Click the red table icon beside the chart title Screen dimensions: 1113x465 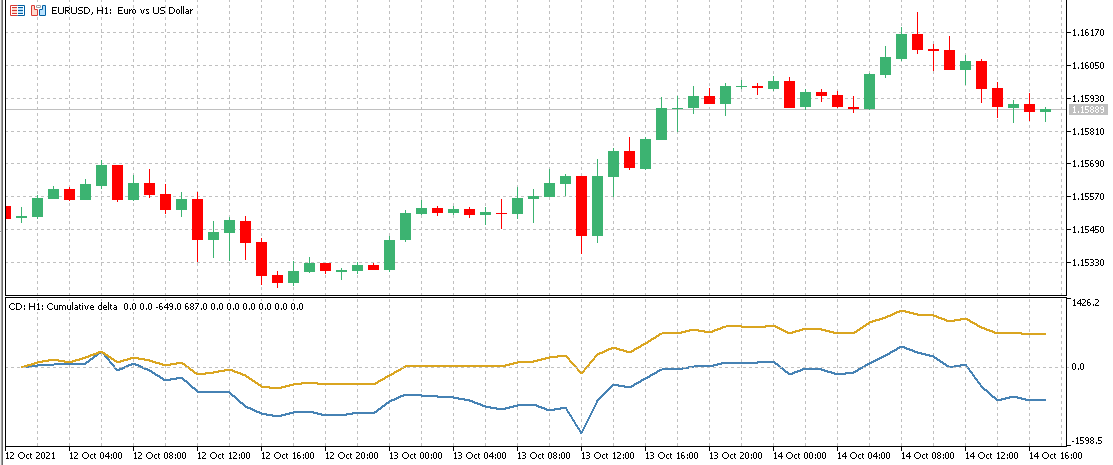[x=14, y=10]
